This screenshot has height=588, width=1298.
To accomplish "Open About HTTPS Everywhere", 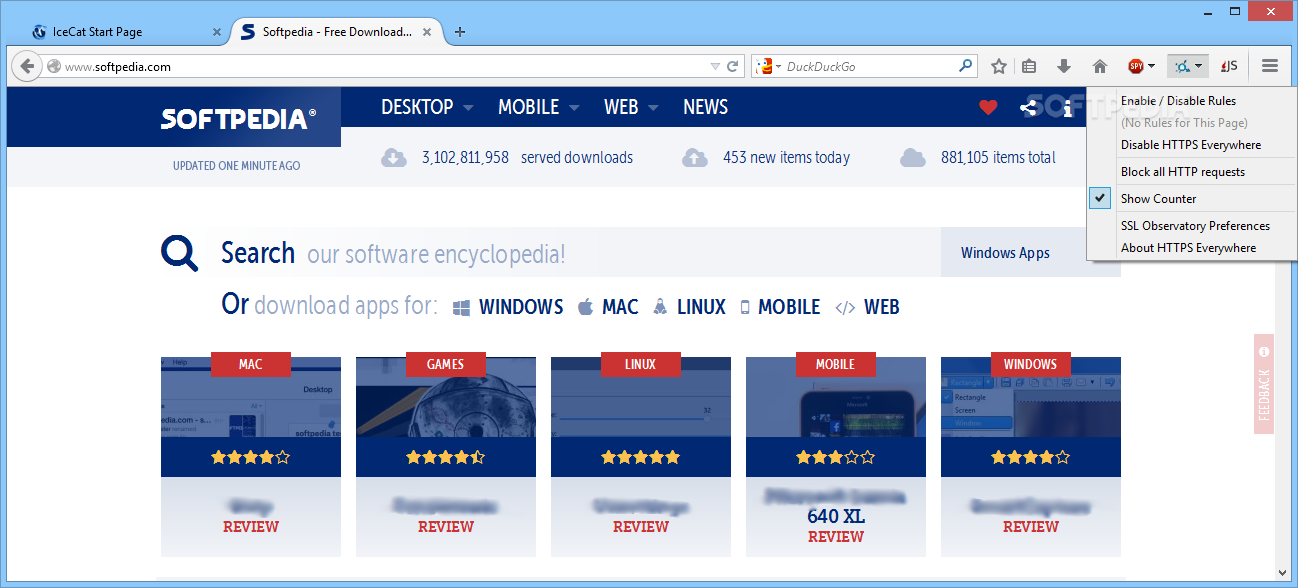I will tap(1191, 248).
